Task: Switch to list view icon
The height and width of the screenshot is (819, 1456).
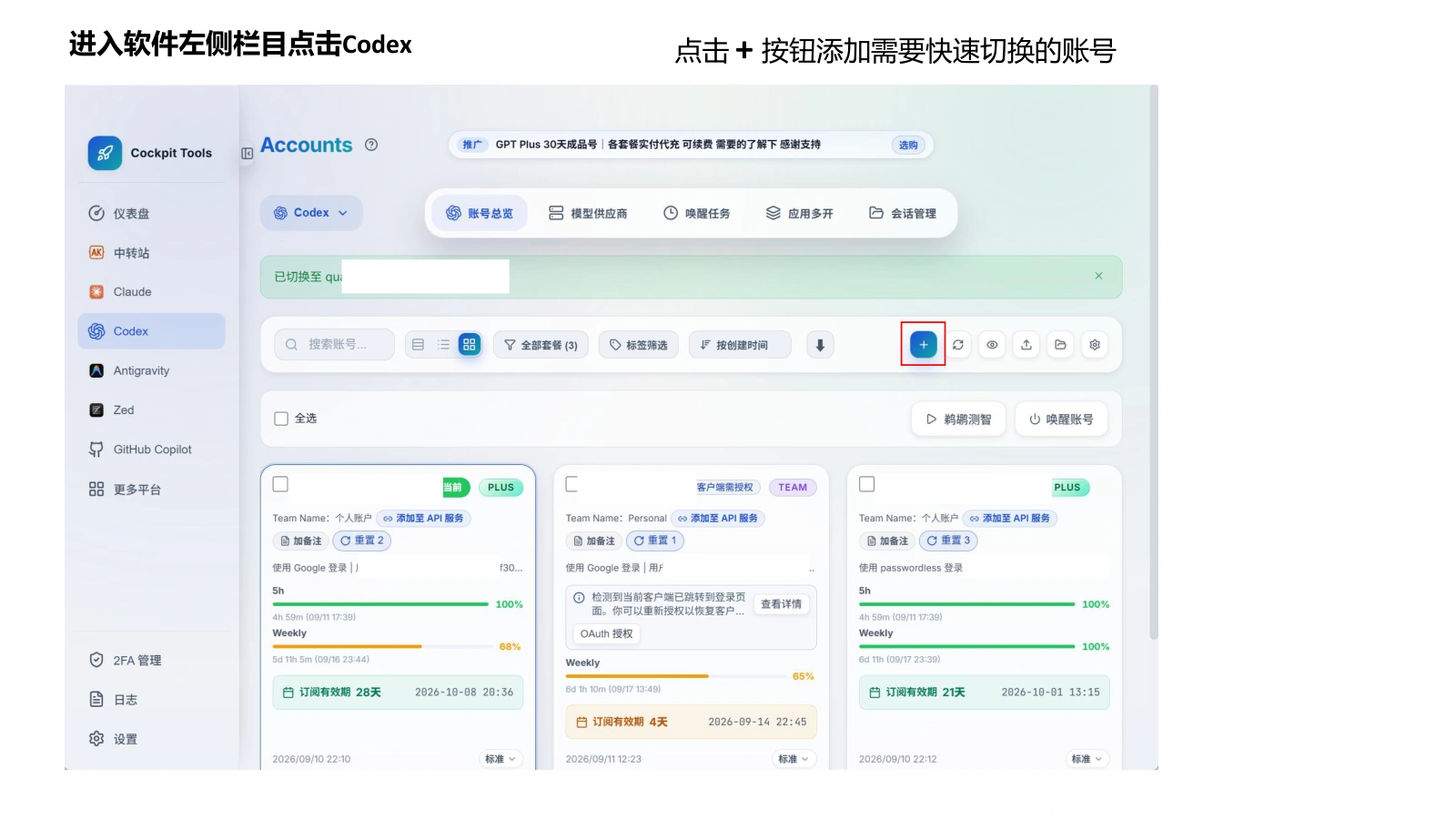Action: pyautogui.click(x=443, y=345)
